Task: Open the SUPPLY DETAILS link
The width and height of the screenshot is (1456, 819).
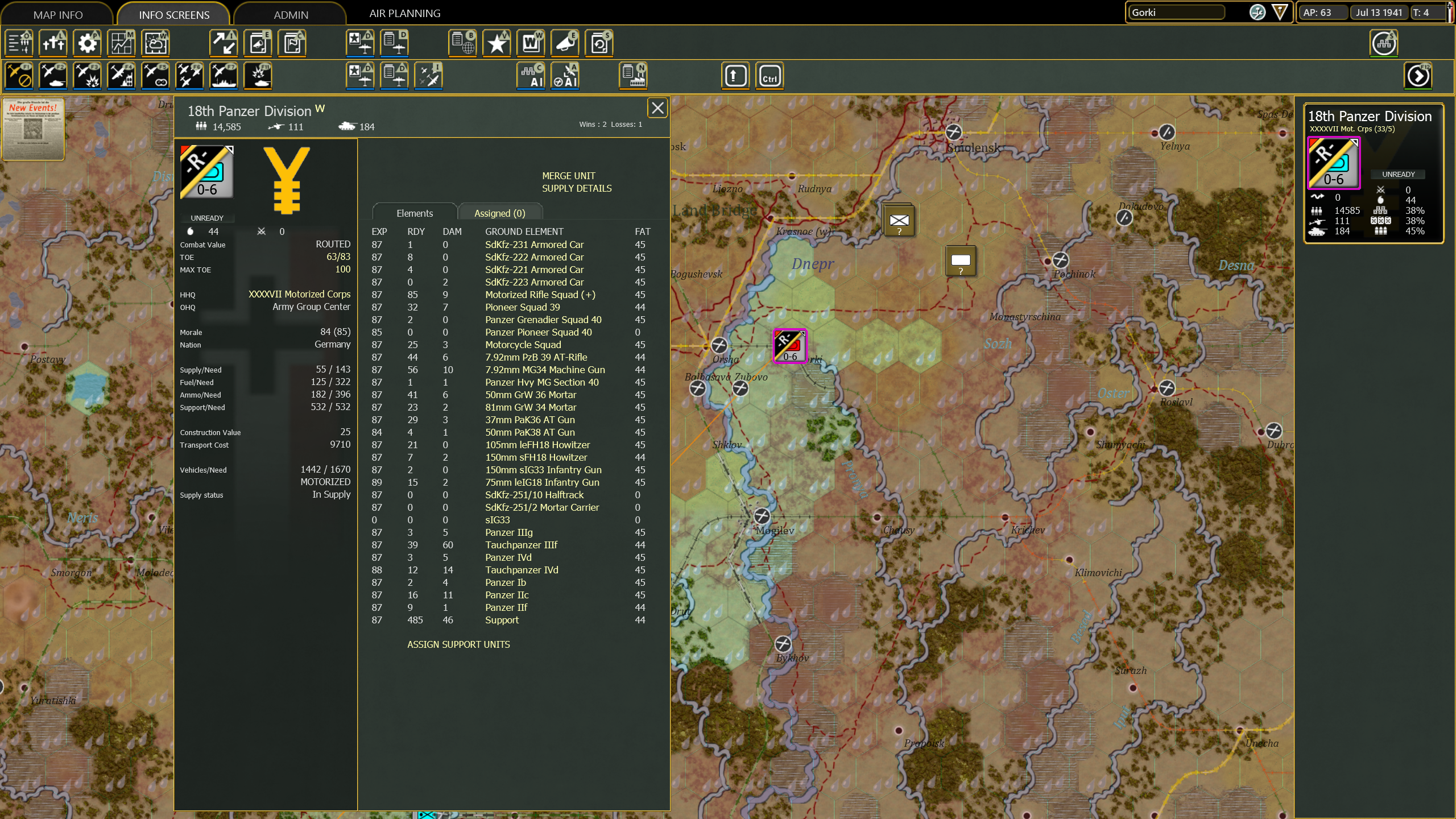Action: coord(576,188)
